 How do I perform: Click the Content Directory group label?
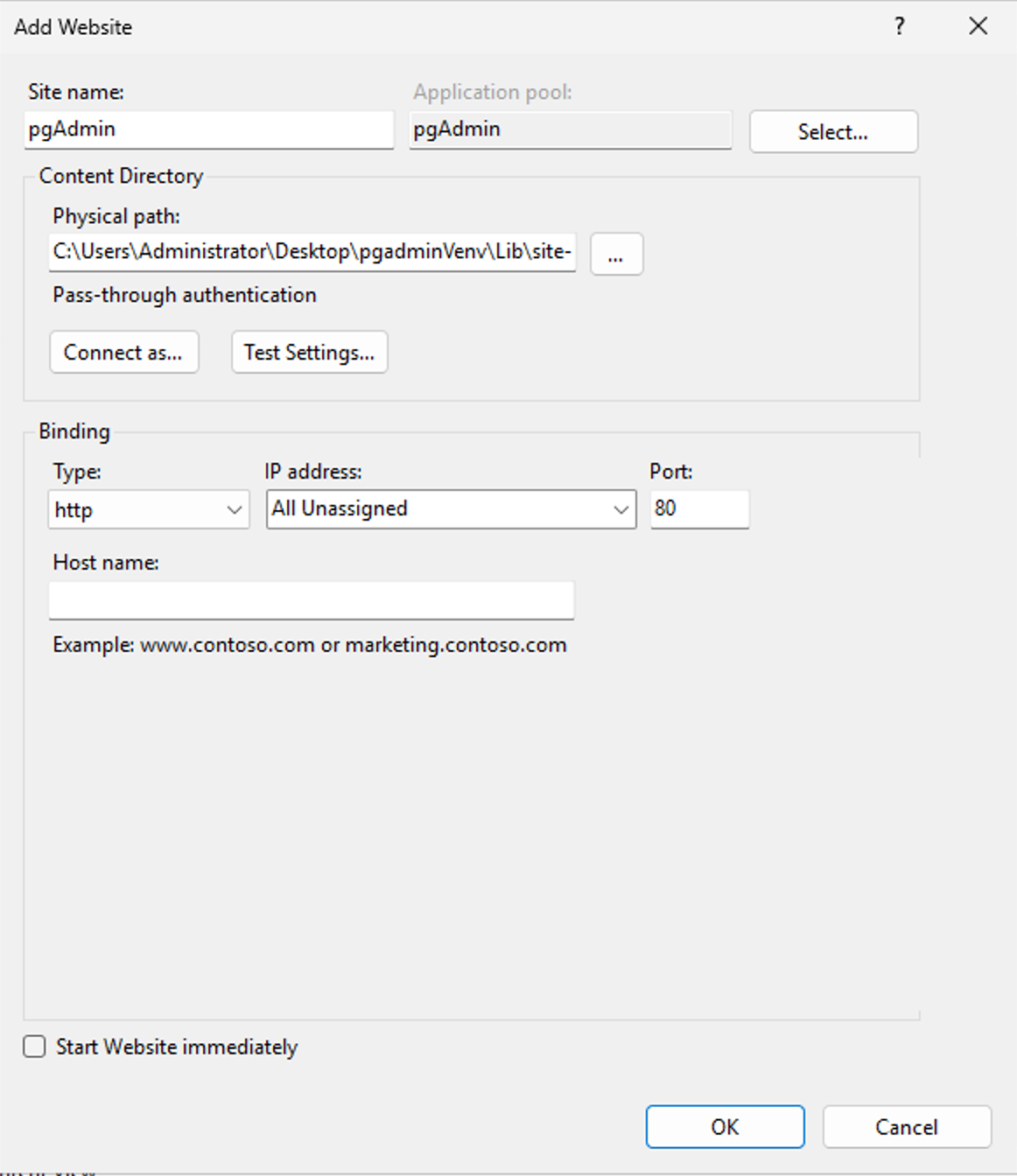point(121,177)
